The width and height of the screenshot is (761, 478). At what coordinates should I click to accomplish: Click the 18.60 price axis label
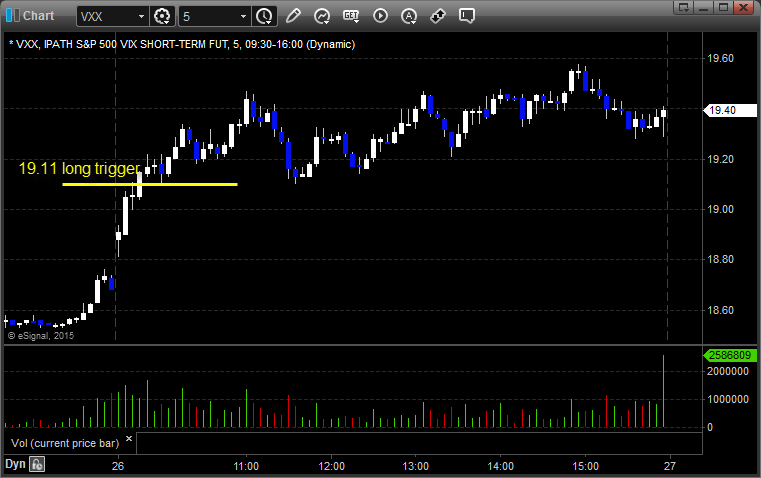coord(721,310)
